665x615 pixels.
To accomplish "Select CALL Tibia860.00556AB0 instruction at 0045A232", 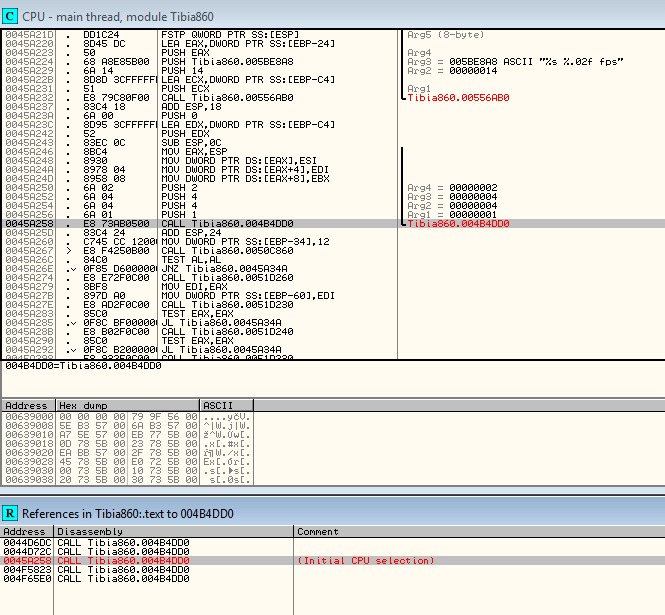I will pos(227,98).
